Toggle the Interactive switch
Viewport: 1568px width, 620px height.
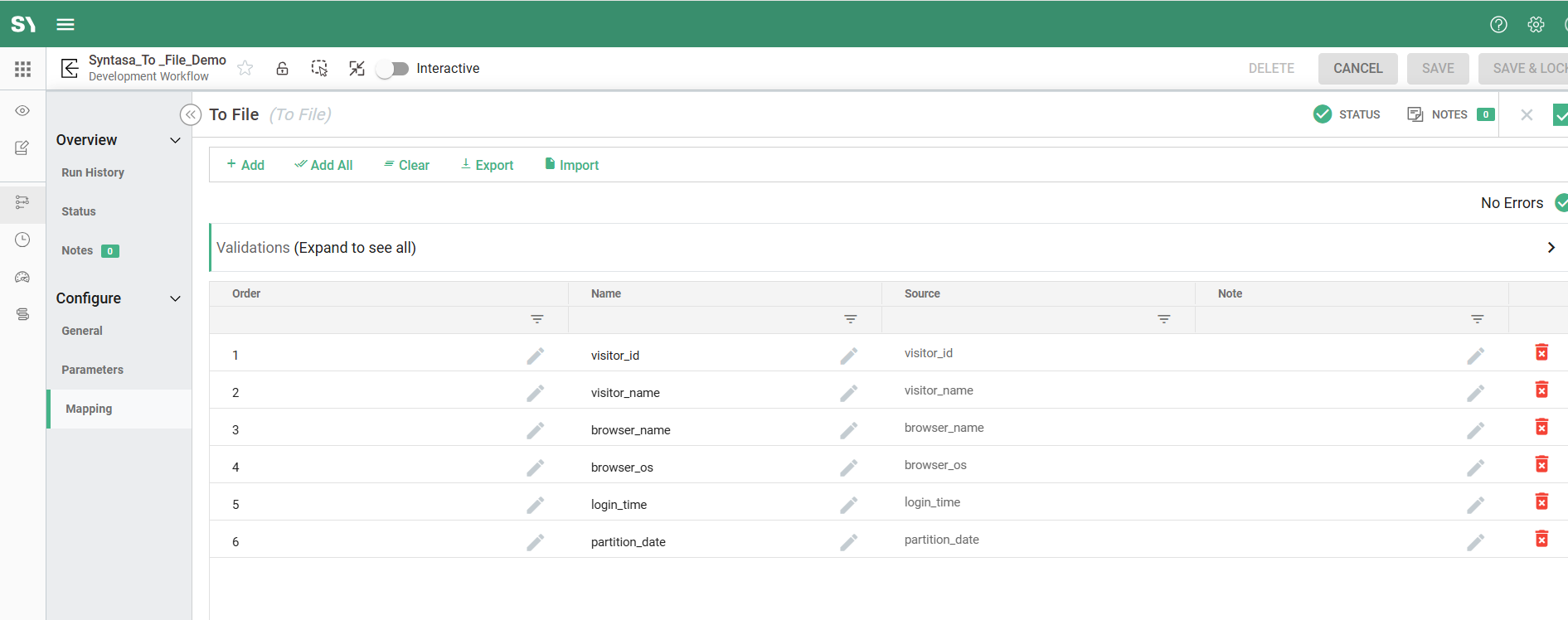point(392,69)
